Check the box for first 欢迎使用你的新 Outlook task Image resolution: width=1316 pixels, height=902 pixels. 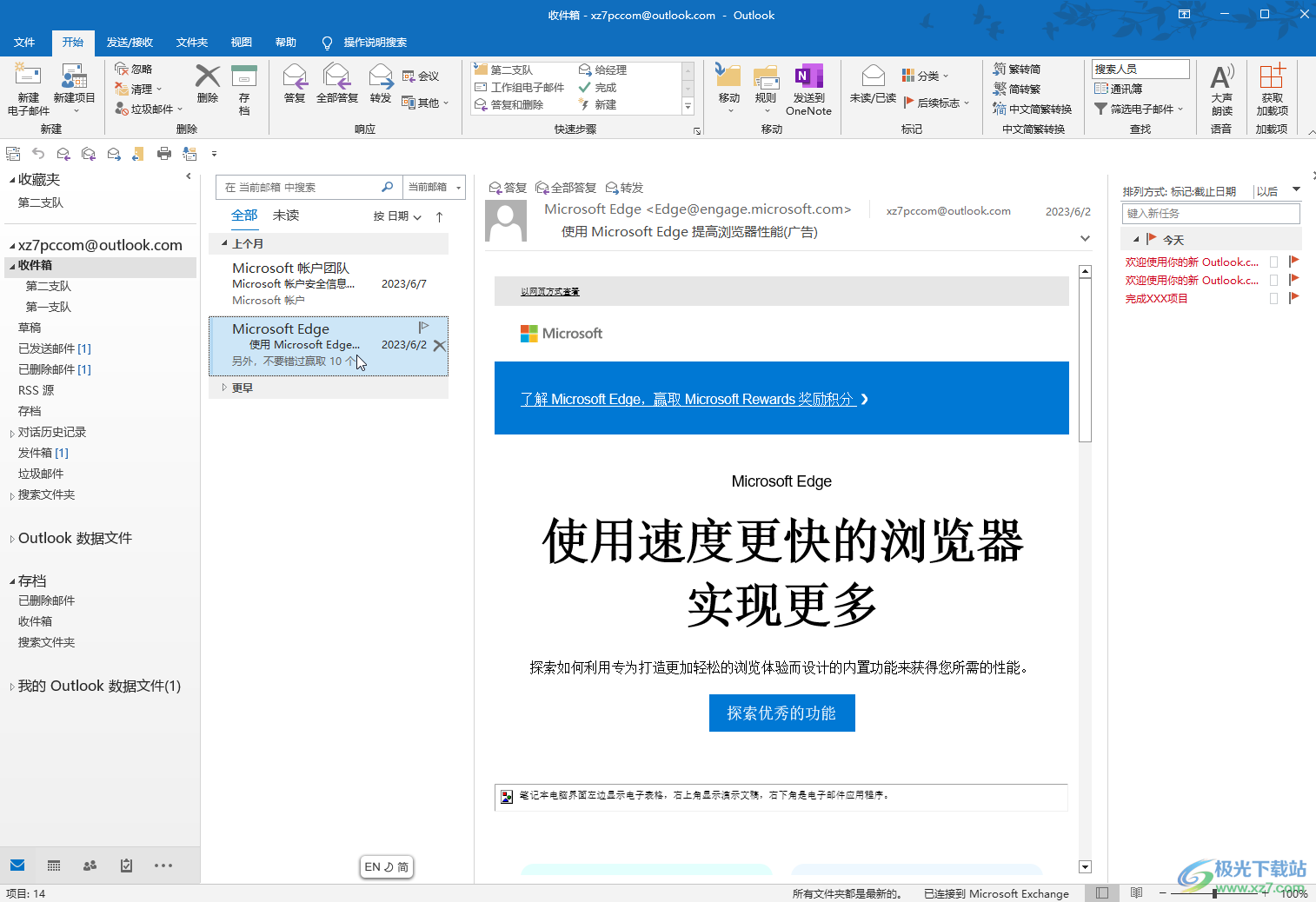(x=1274, y=262)
